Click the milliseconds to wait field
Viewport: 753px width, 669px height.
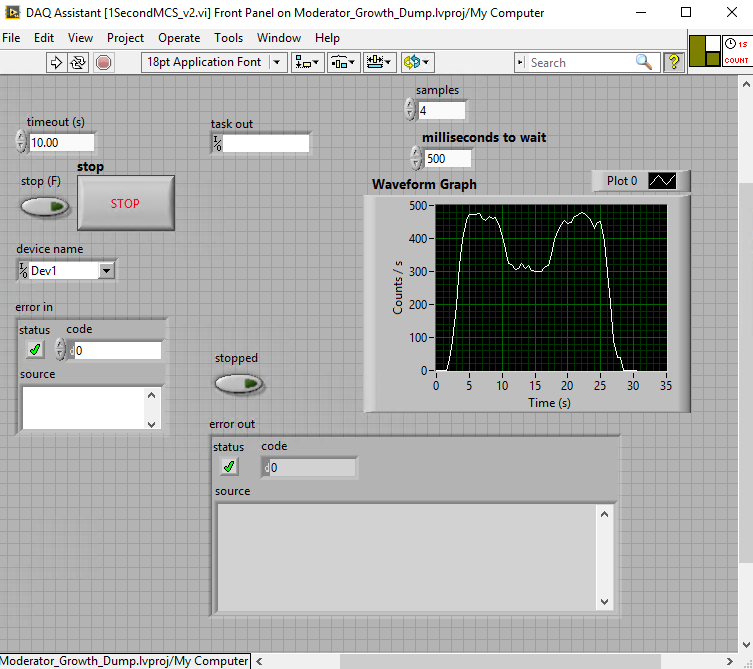448,158
